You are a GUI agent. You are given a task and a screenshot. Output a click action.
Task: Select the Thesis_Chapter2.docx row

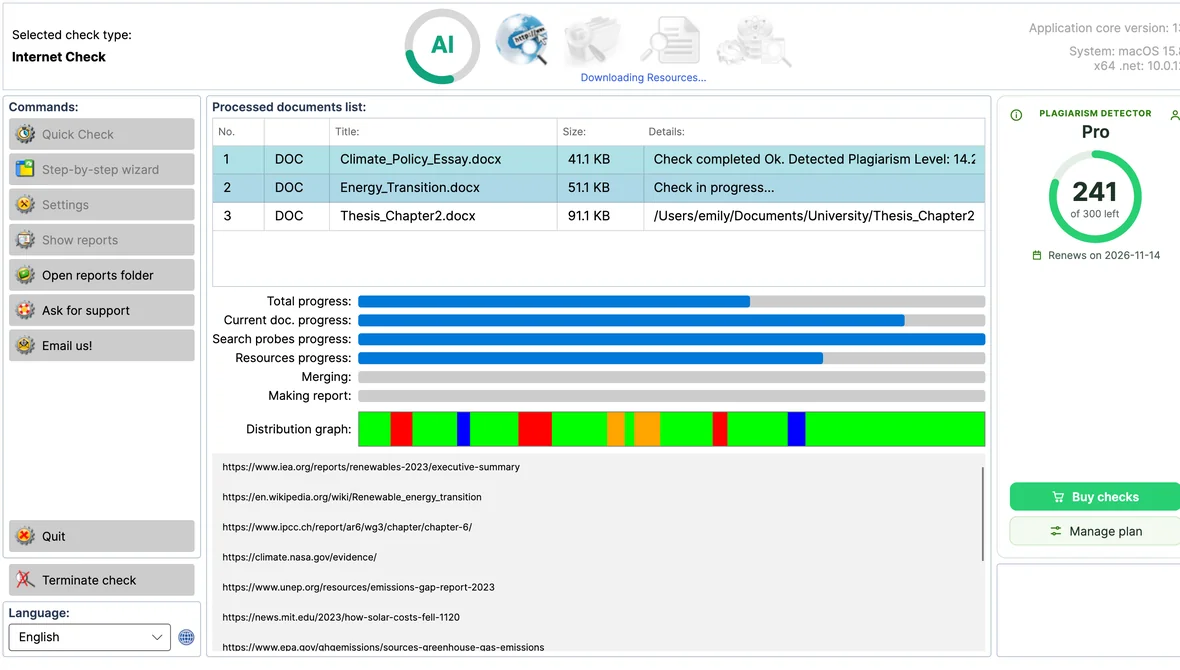click(x=598, y=216)
